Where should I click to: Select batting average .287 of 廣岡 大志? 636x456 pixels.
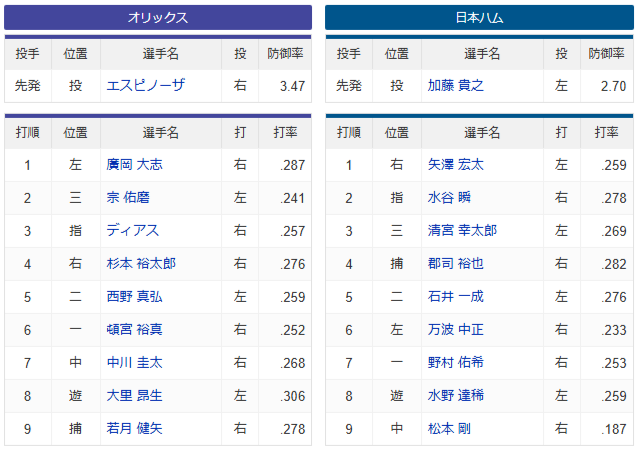pos(292,165)
